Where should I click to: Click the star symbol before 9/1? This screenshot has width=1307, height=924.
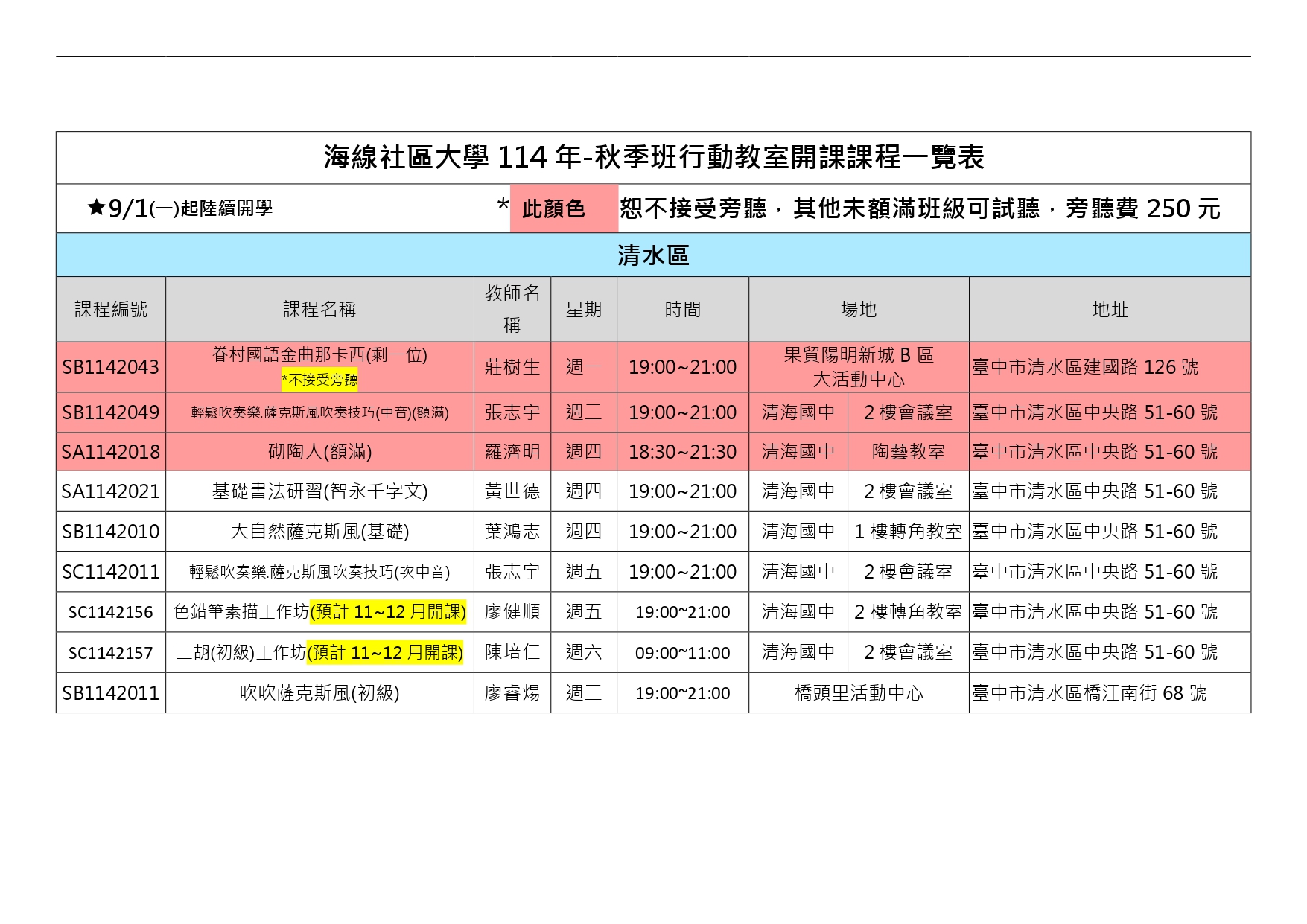pos(96,208)
